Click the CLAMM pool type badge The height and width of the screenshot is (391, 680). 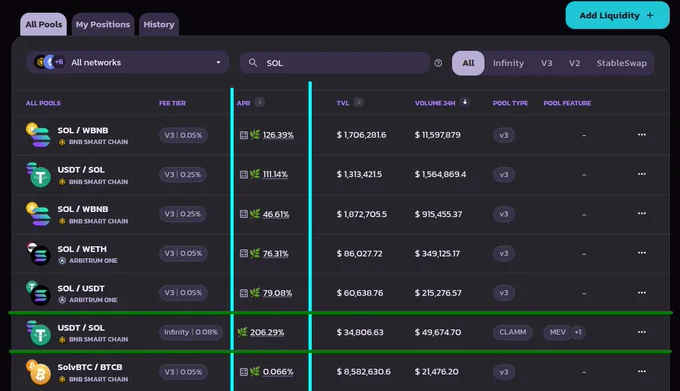click(513, 332)
